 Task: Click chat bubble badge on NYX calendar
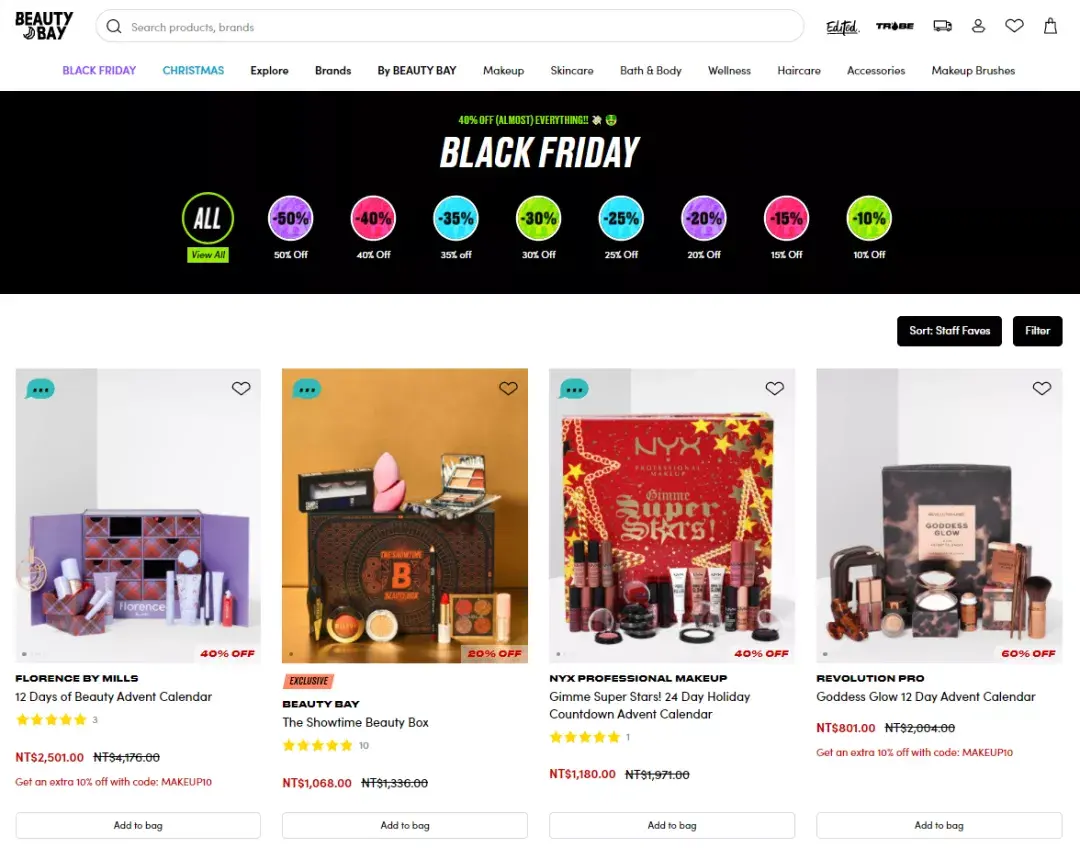574,389
